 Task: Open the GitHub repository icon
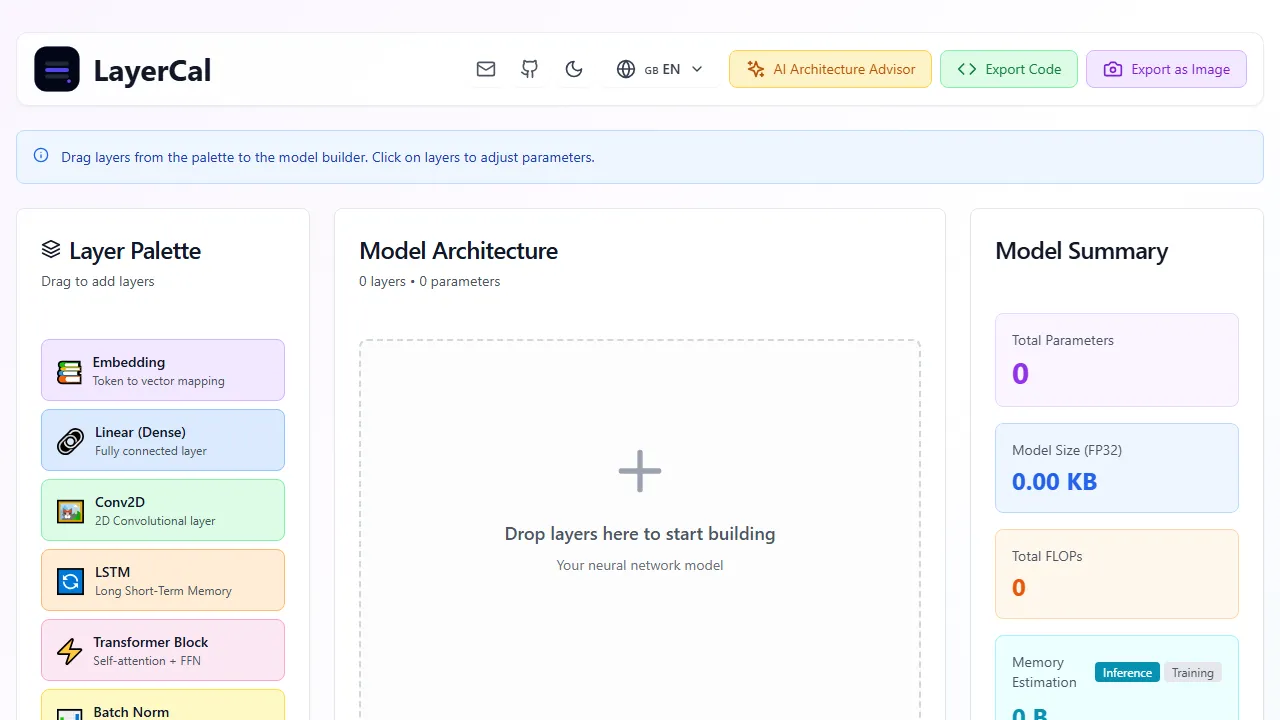tap(529, 69)
